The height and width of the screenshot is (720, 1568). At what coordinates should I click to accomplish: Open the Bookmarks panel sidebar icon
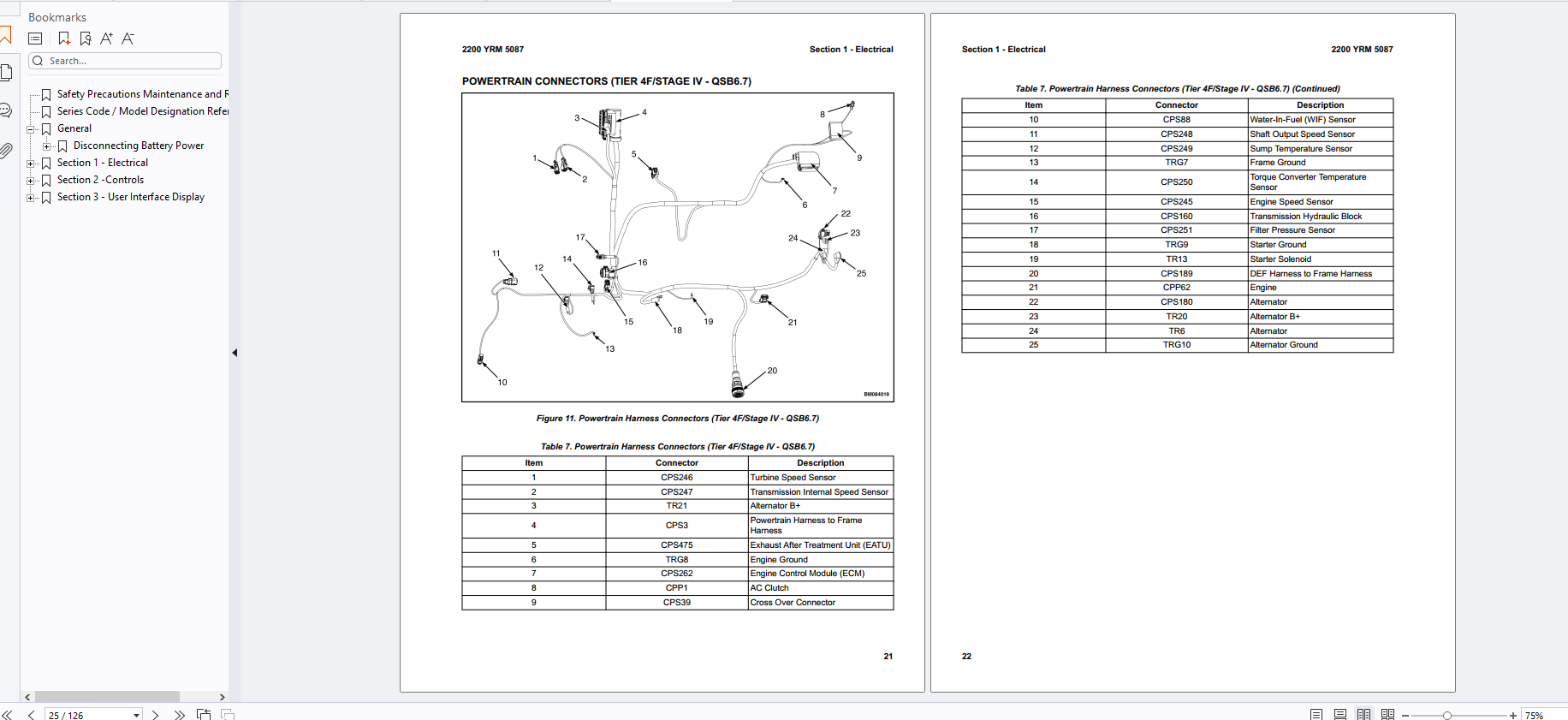click(x=5, y=36)
